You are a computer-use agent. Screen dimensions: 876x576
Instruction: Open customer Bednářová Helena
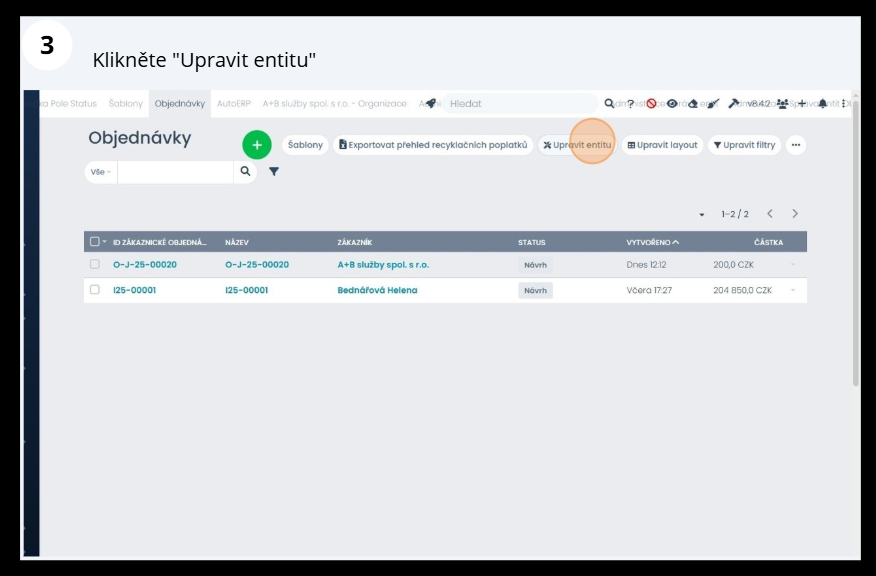(377, 290)
